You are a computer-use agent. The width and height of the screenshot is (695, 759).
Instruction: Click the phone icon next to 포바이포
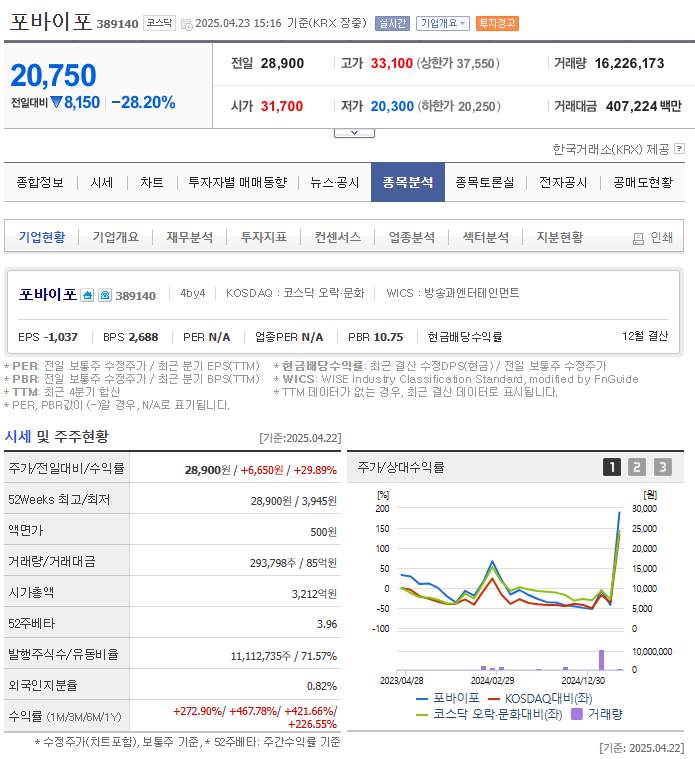click(x=105, y=295)
